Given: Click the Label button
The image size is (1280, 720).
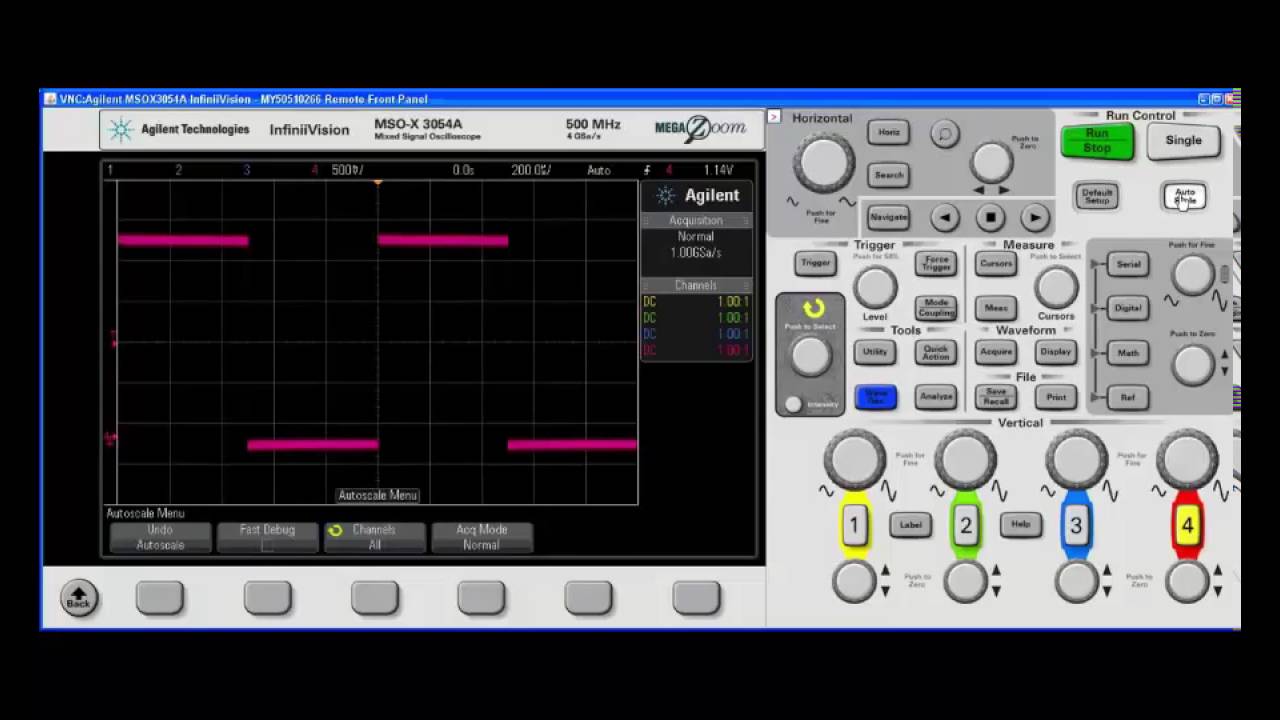Looking at the screenshot, I should (x=910, y=525).
